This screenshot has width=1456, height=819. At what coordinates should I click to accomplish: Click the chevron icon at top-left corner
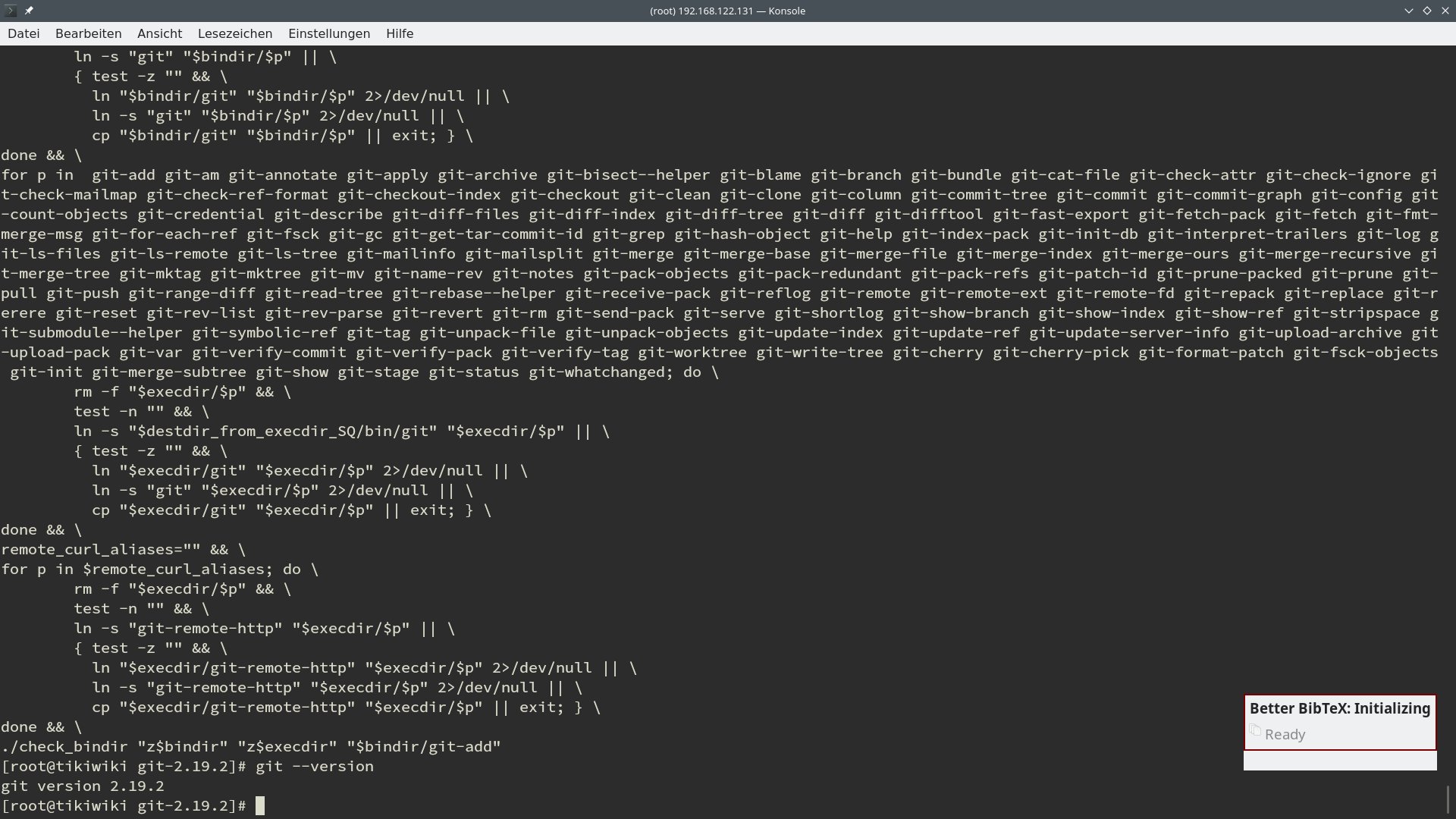point(11,11)
